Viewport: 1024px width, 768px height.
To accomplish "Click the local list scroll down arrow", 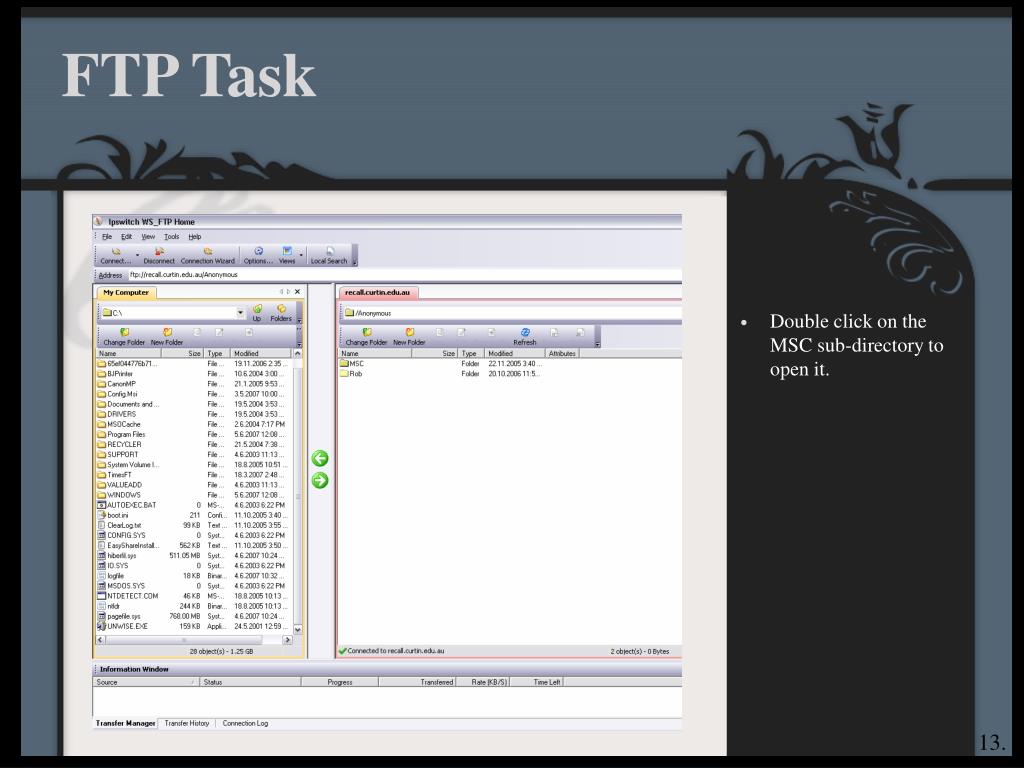I will 298,630.
